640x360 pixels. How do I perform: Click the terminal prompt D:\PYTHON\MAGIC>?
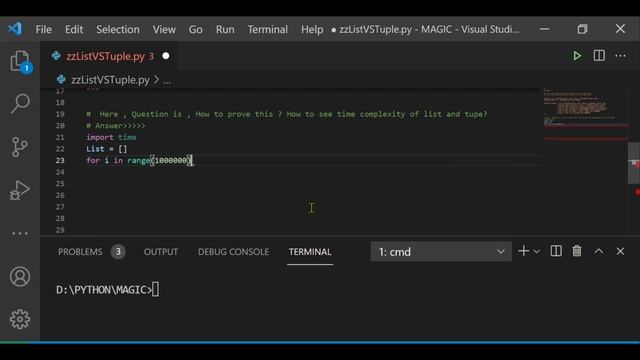click(104, 290)
